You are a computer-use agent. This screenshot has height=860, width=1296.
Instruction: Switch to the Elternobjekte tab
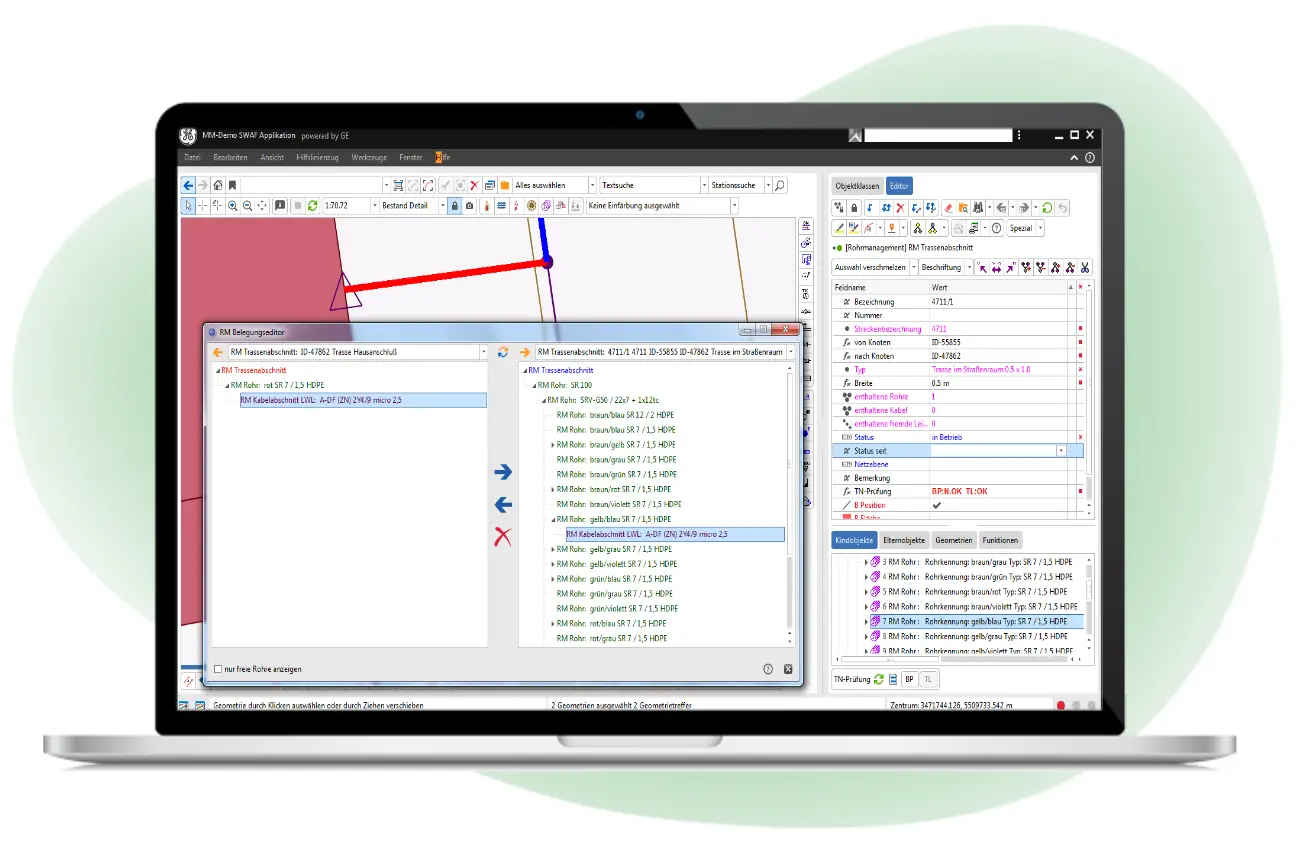[x=904, y=540]
